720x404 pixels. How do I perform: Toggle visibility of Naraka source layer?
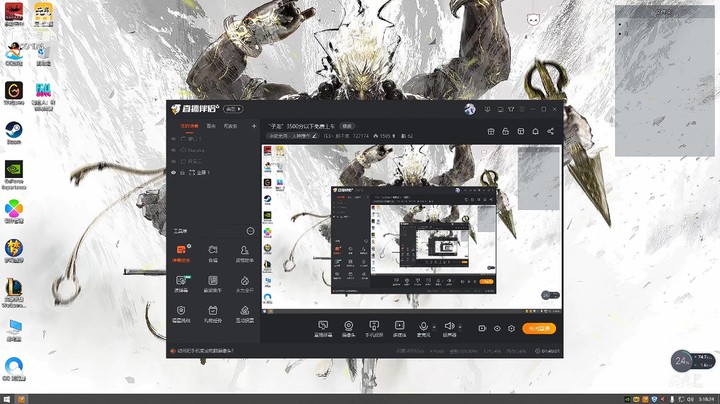174,150
